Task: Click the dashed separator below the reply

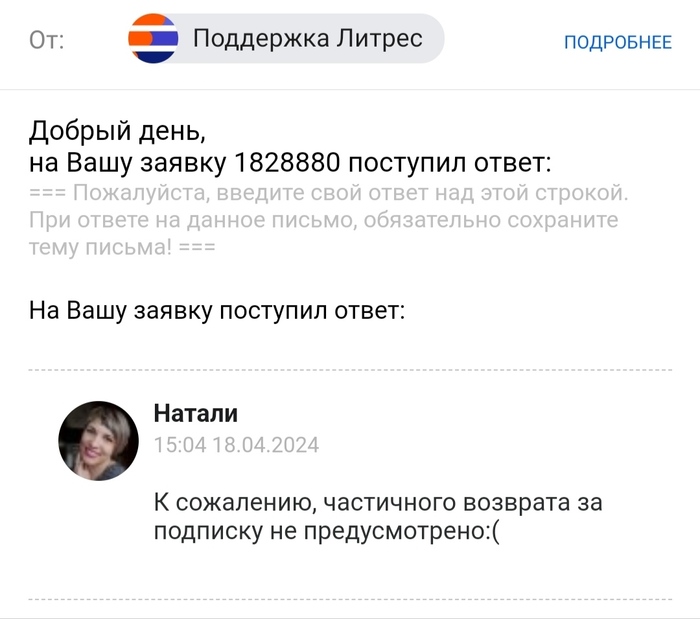Action: click(x=350, y=599)
